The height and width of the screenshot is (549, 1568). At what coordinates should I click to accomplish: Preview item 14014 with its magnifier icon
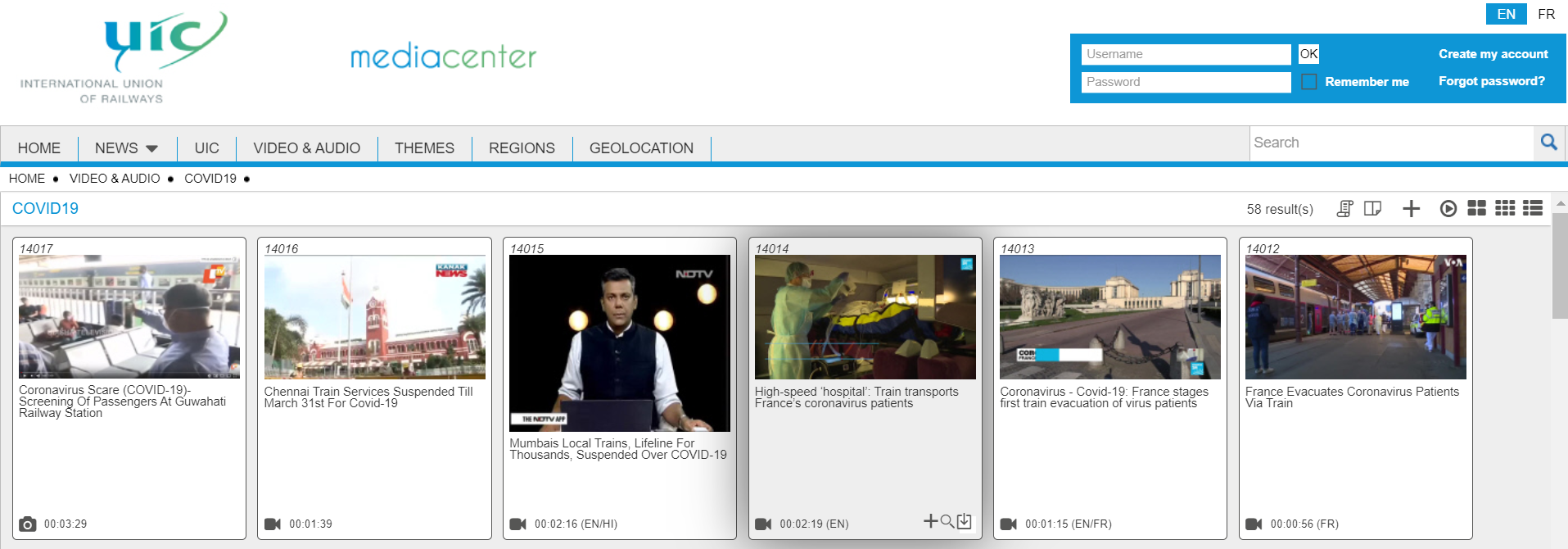coord(947,521)
